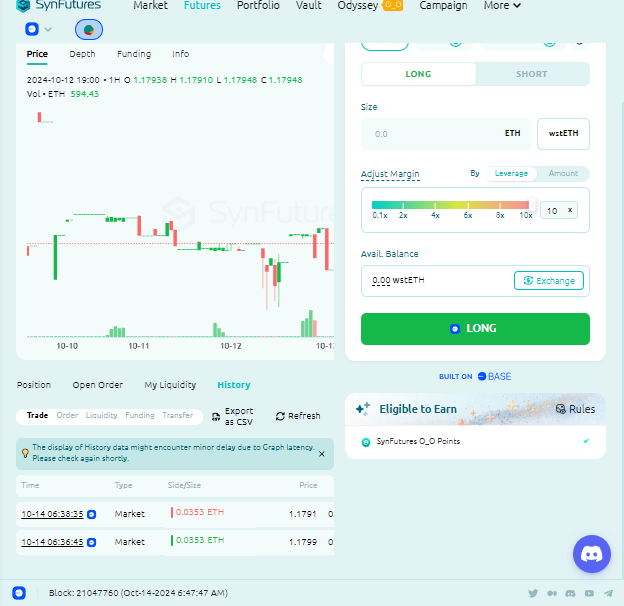Click the Export as CSV file icon
Screen dimensions: 624x606
pyautogui.click(x=216, y=417)
